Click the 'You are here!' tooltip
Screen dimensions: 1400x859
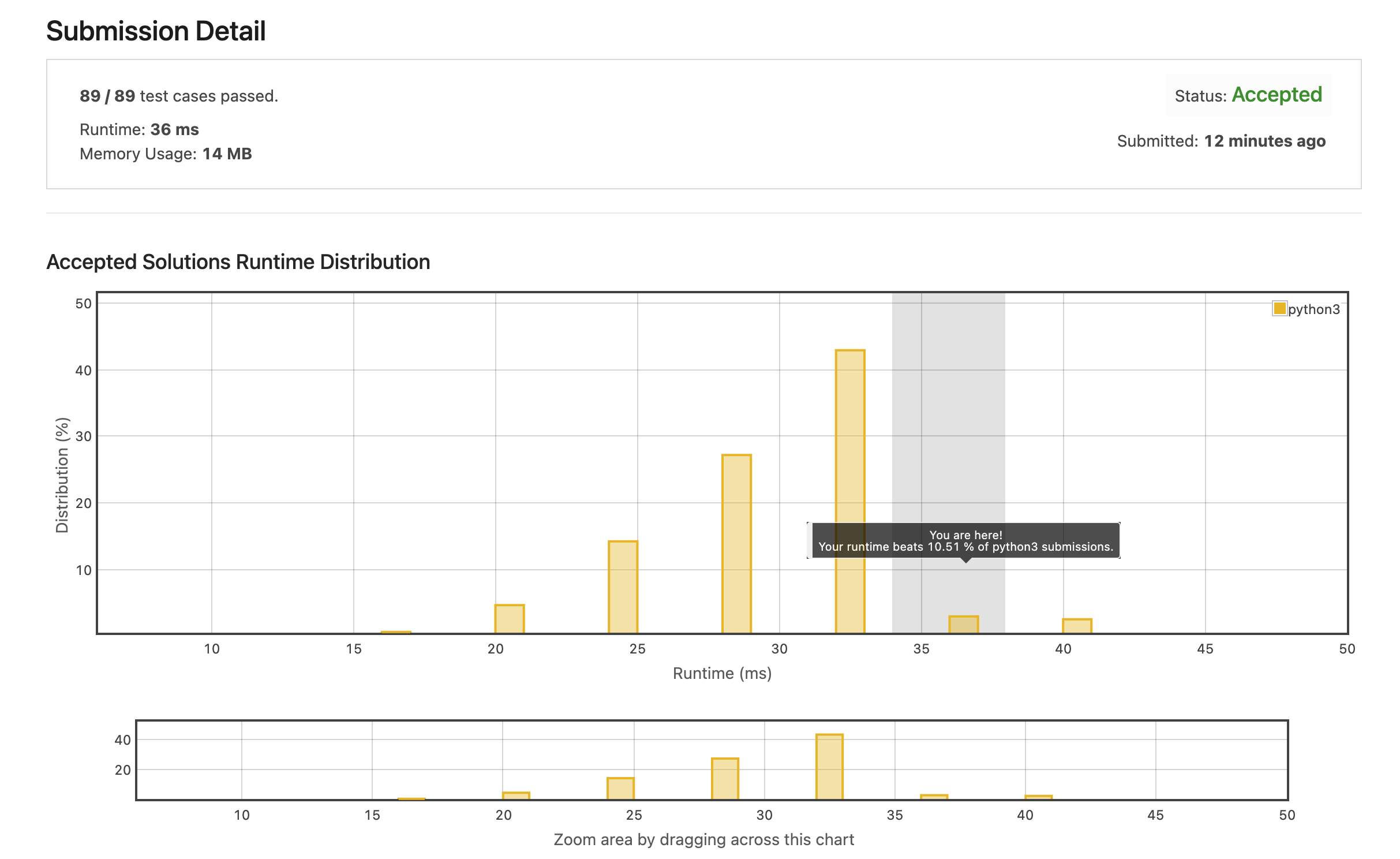point(965,541)
